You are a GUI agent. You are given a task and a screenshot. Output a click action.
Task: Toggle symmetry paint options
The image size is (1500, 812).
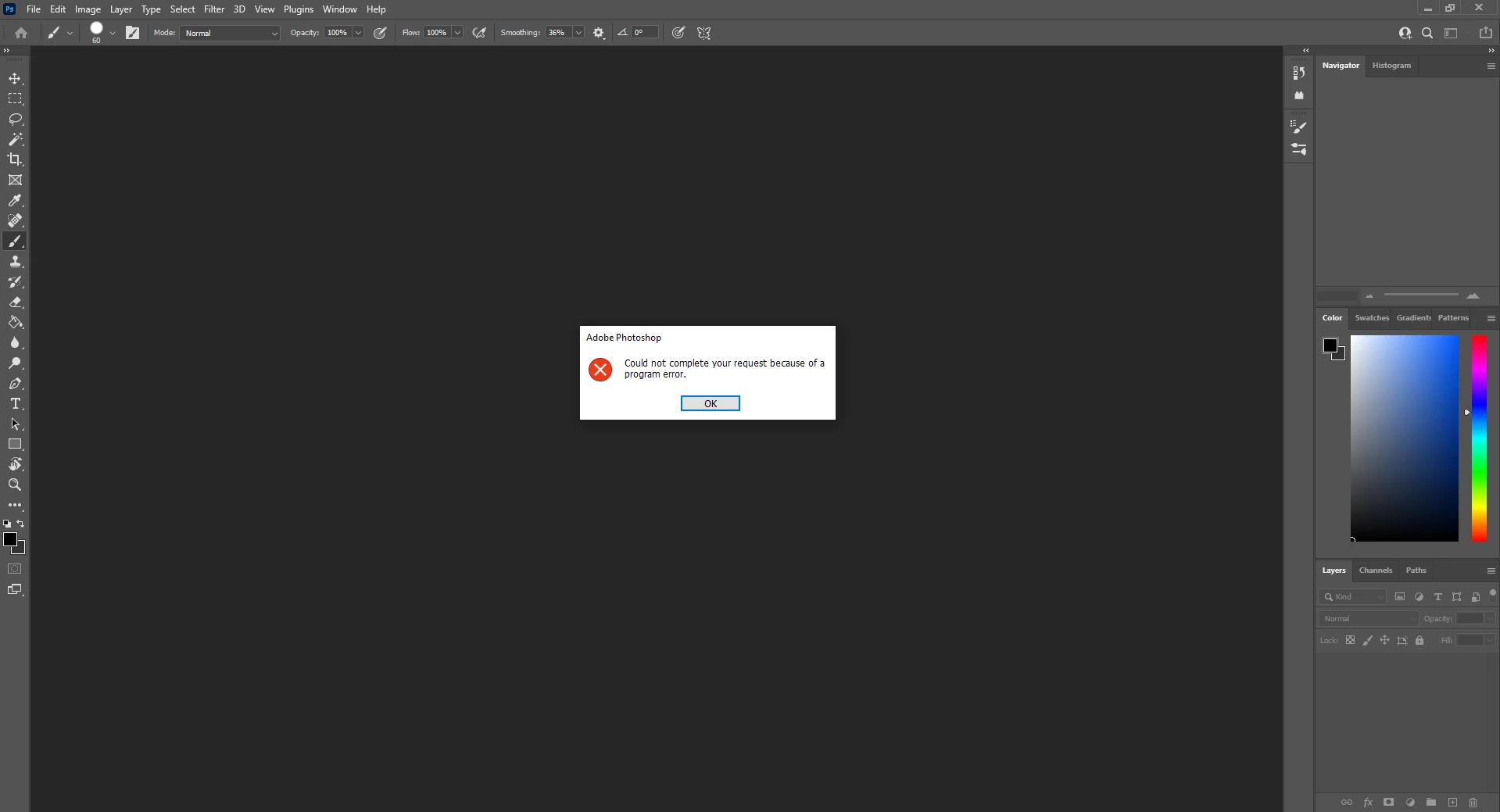[x=704, y=33]
